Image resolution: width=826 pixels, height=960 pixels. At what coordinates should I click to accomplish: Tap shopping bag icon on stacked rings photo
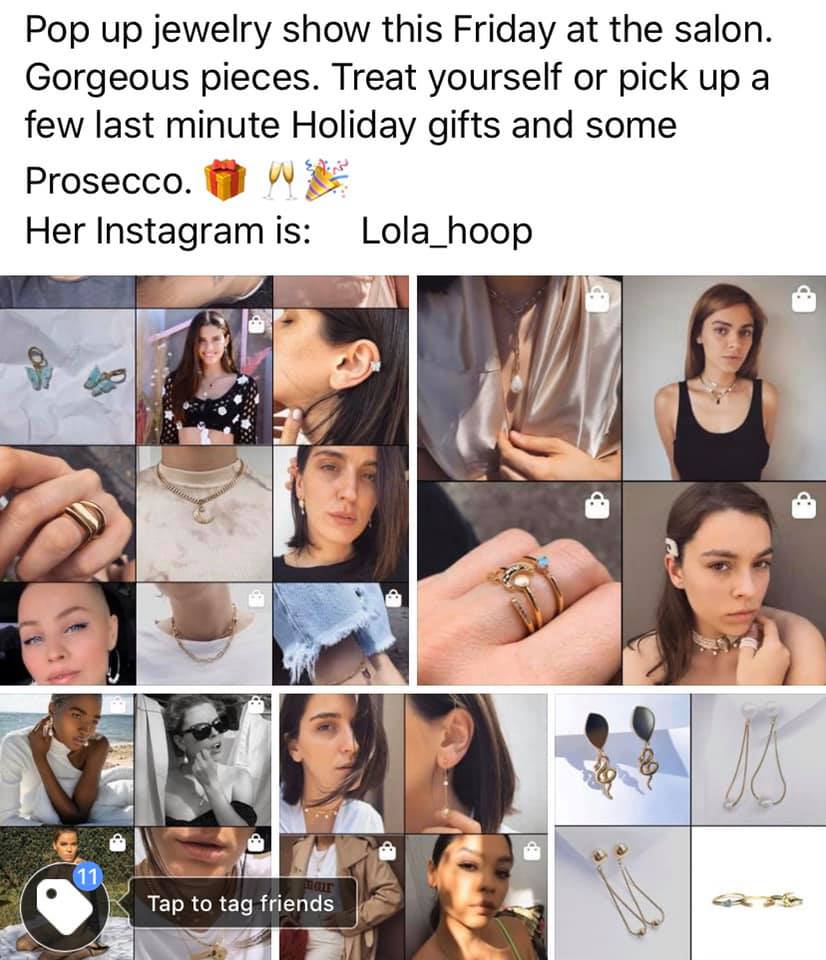pos(597,506)
